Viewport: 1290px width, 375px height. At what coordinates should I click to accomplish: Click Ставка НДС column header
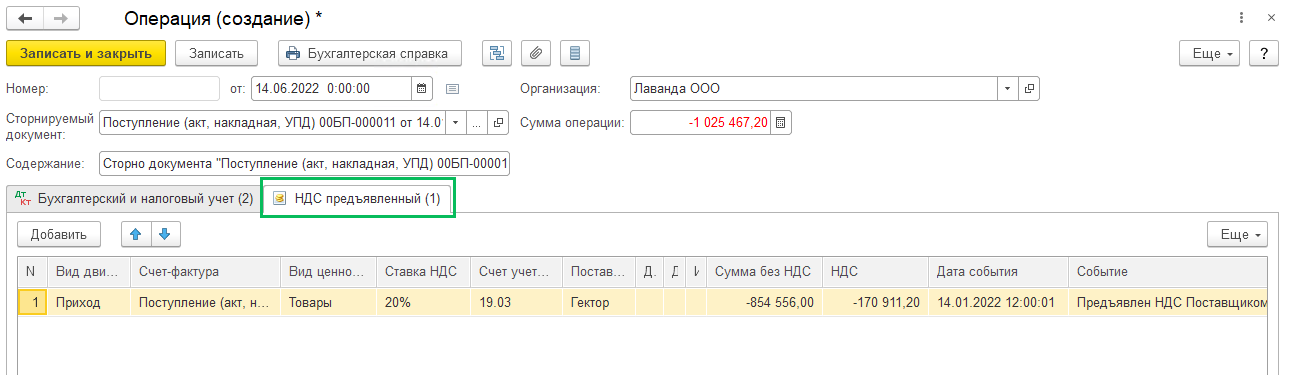click(x=423, y=271)
